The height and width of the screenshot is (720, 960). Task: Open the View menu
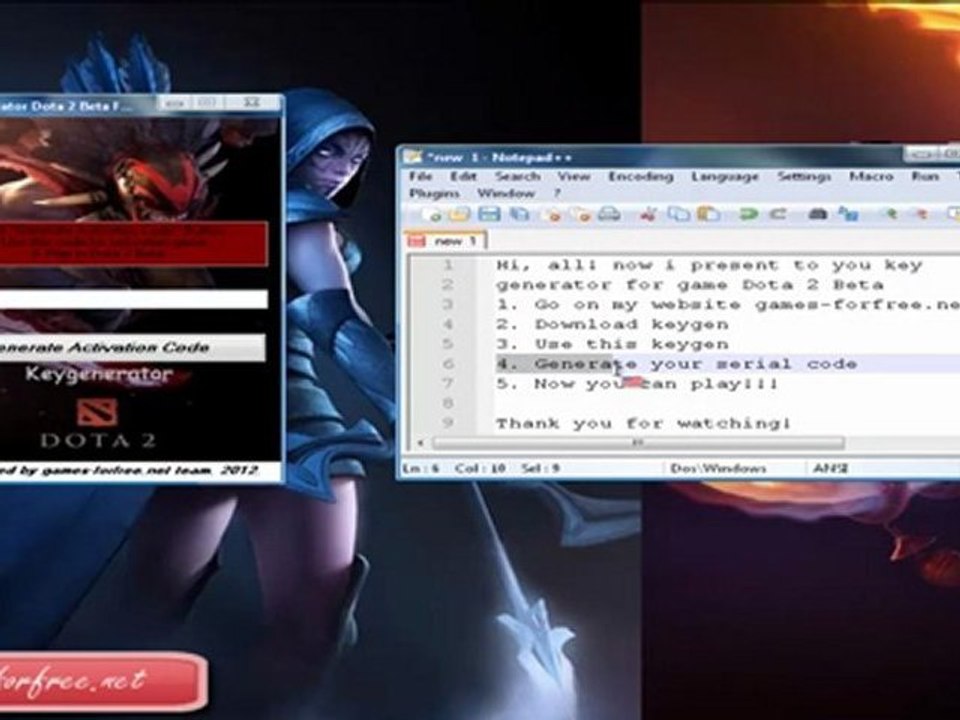(x=574, y=176)
